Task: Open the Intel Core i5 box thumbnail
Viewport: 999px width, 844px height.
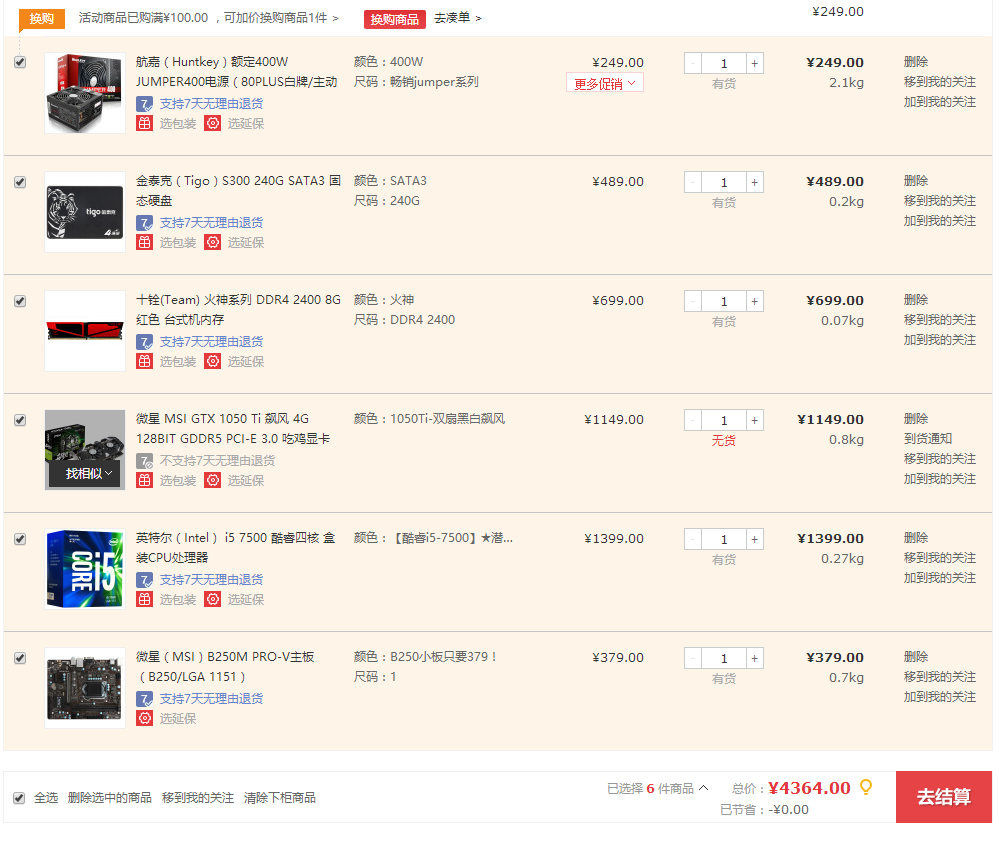Action: [85, 569]
